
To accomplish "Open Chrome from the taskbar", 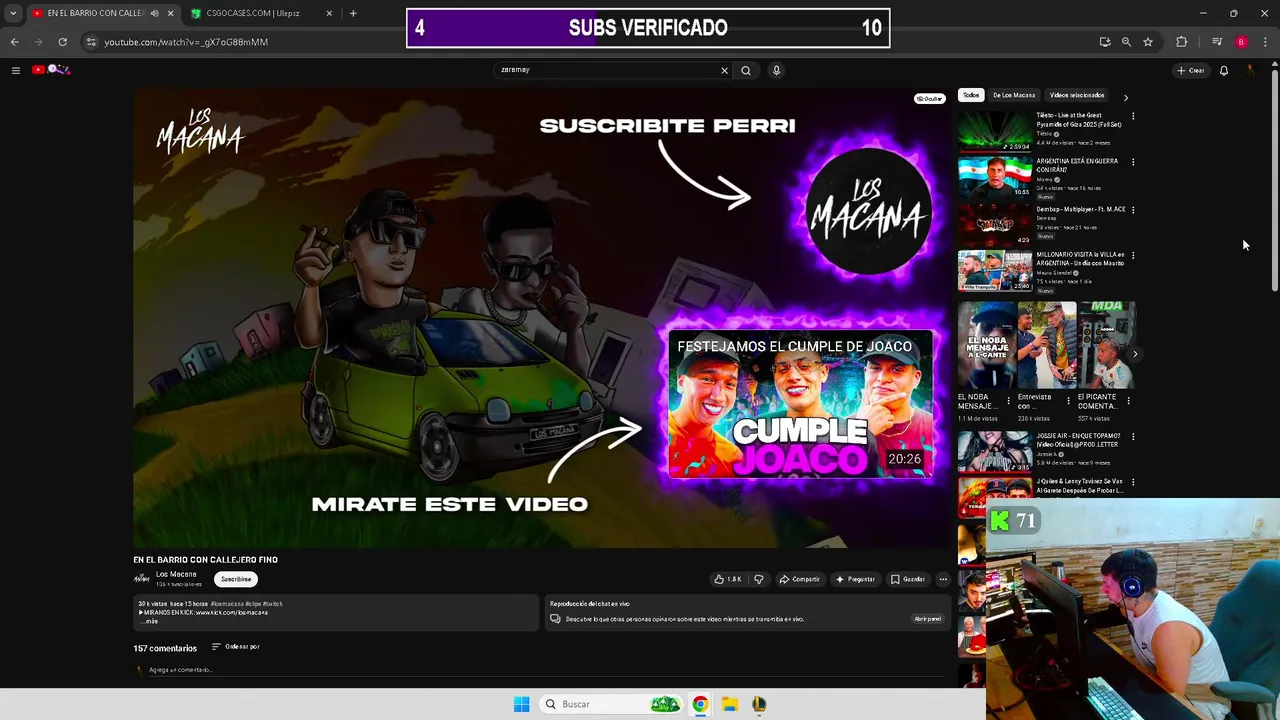I will click(x=700, y=704).
